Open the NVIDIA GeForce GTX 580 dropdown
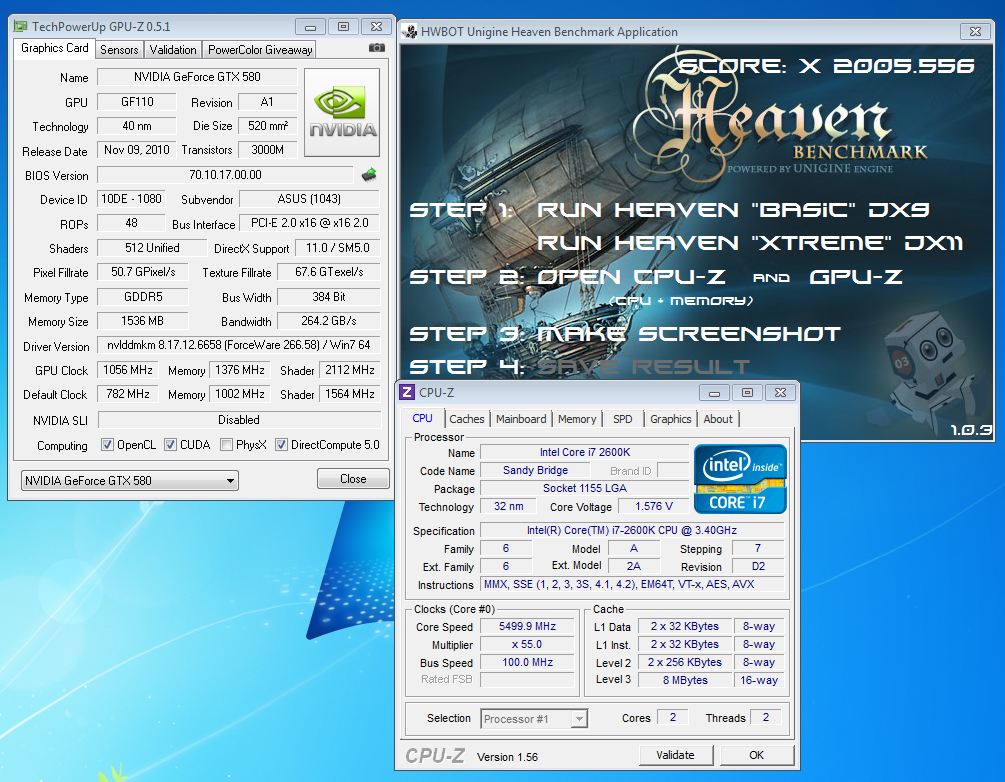This screenshot has width=1005, height=782. pos(130,481)
